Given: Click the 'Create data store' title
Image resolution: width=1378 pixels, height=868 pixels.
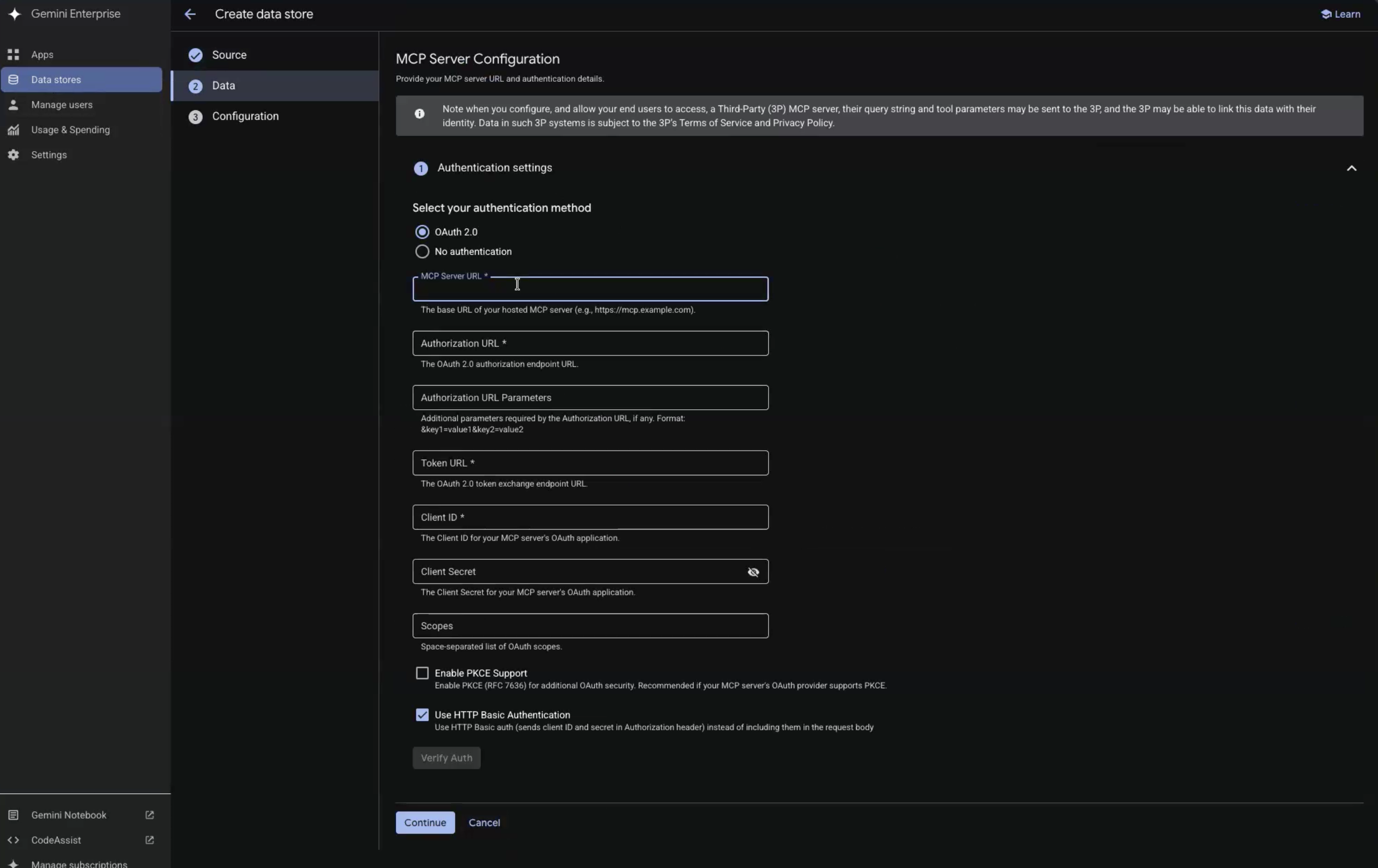Looking at the screenshot, I should [264, 15].
